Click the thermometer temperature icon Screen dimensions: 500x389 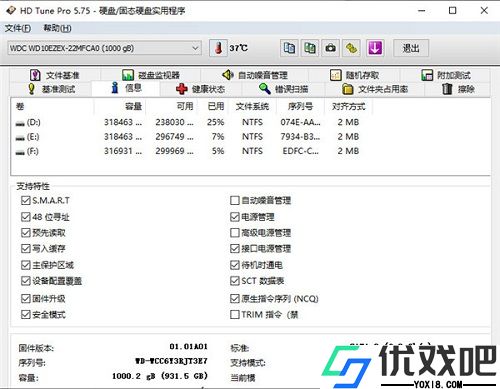point(218,48)
